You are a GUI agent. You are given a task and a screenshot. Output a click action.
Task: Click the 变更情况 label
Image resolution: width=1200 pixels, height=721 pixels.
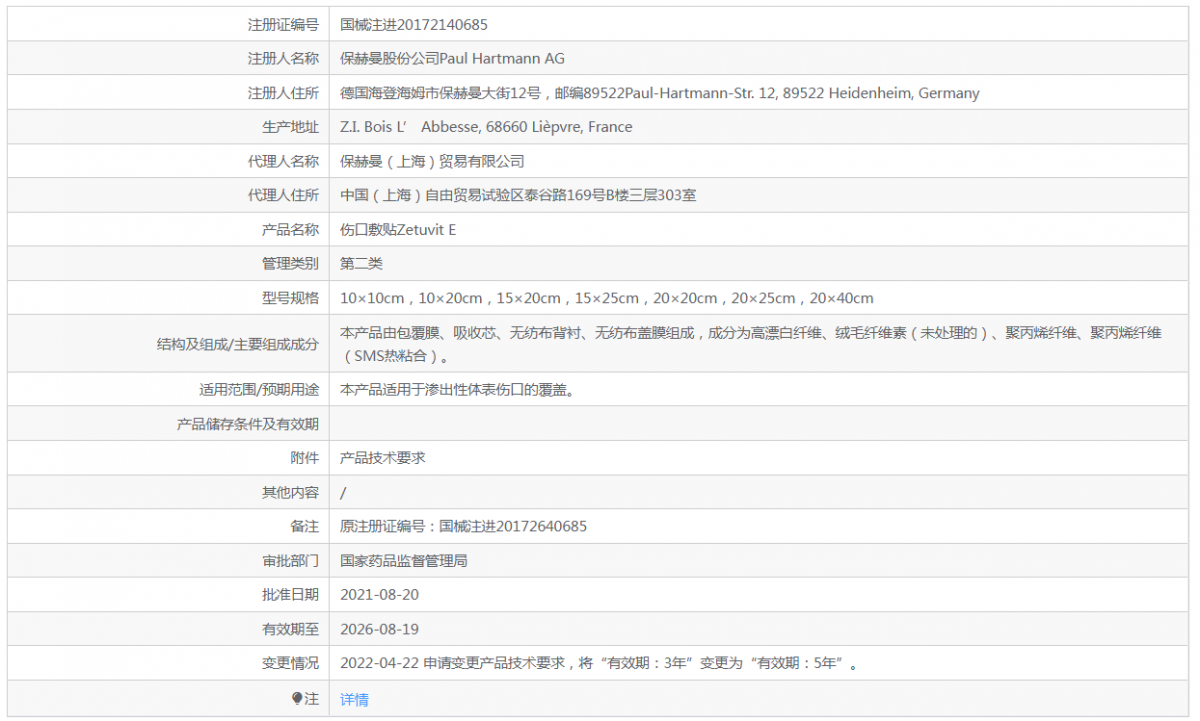click(290, 664)
